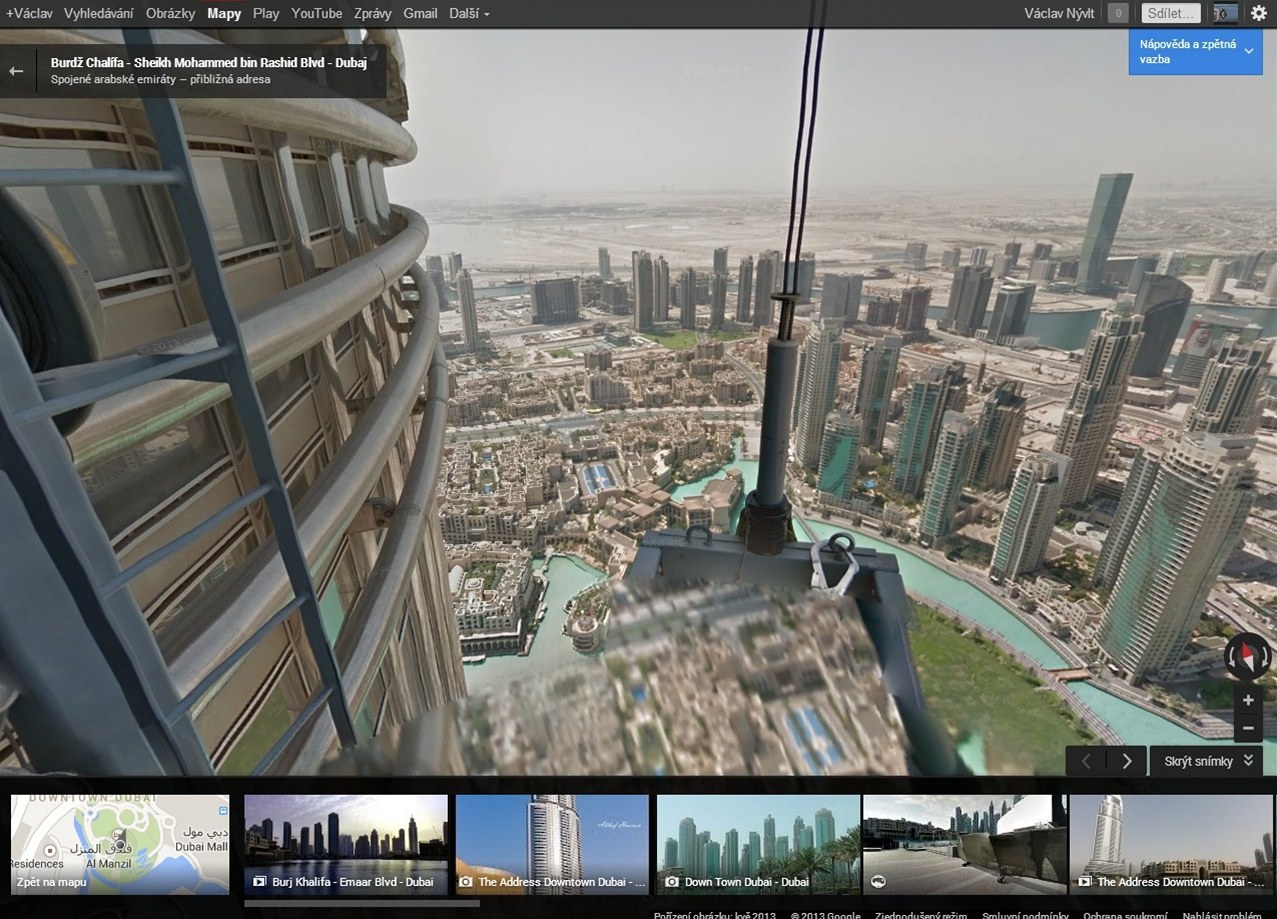Open Burj Khalifa - Emaar Blvd thumbnail
The height and width of the screenshot is (919, 1277).
(346, 844)
